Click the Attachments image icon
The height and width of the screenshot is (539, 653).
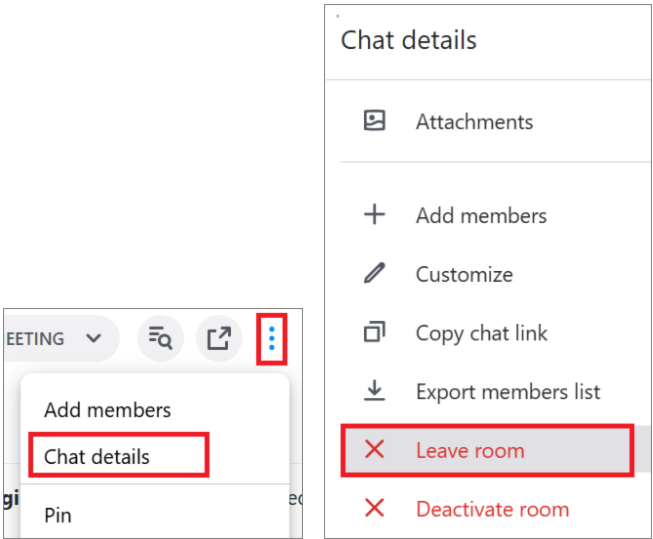click(374, 122)
